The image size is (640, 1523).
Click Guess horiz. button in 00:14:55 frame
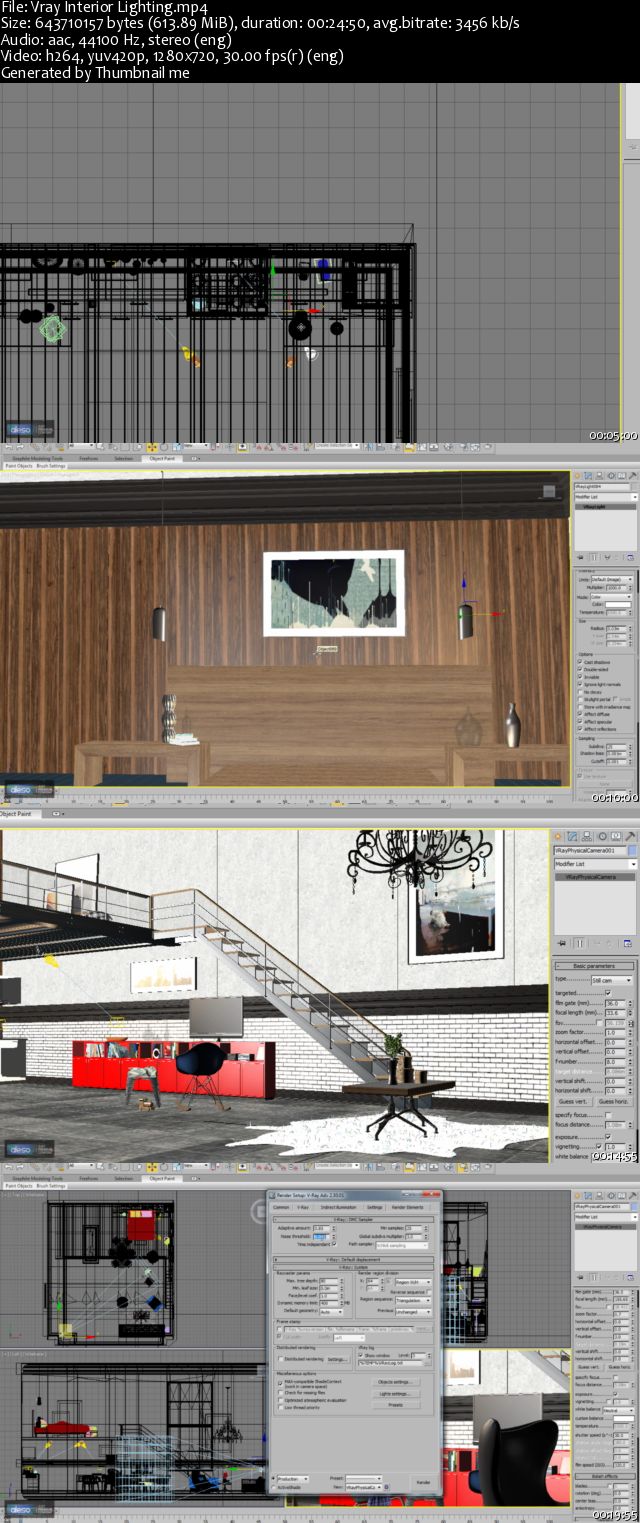[614, 1101]
